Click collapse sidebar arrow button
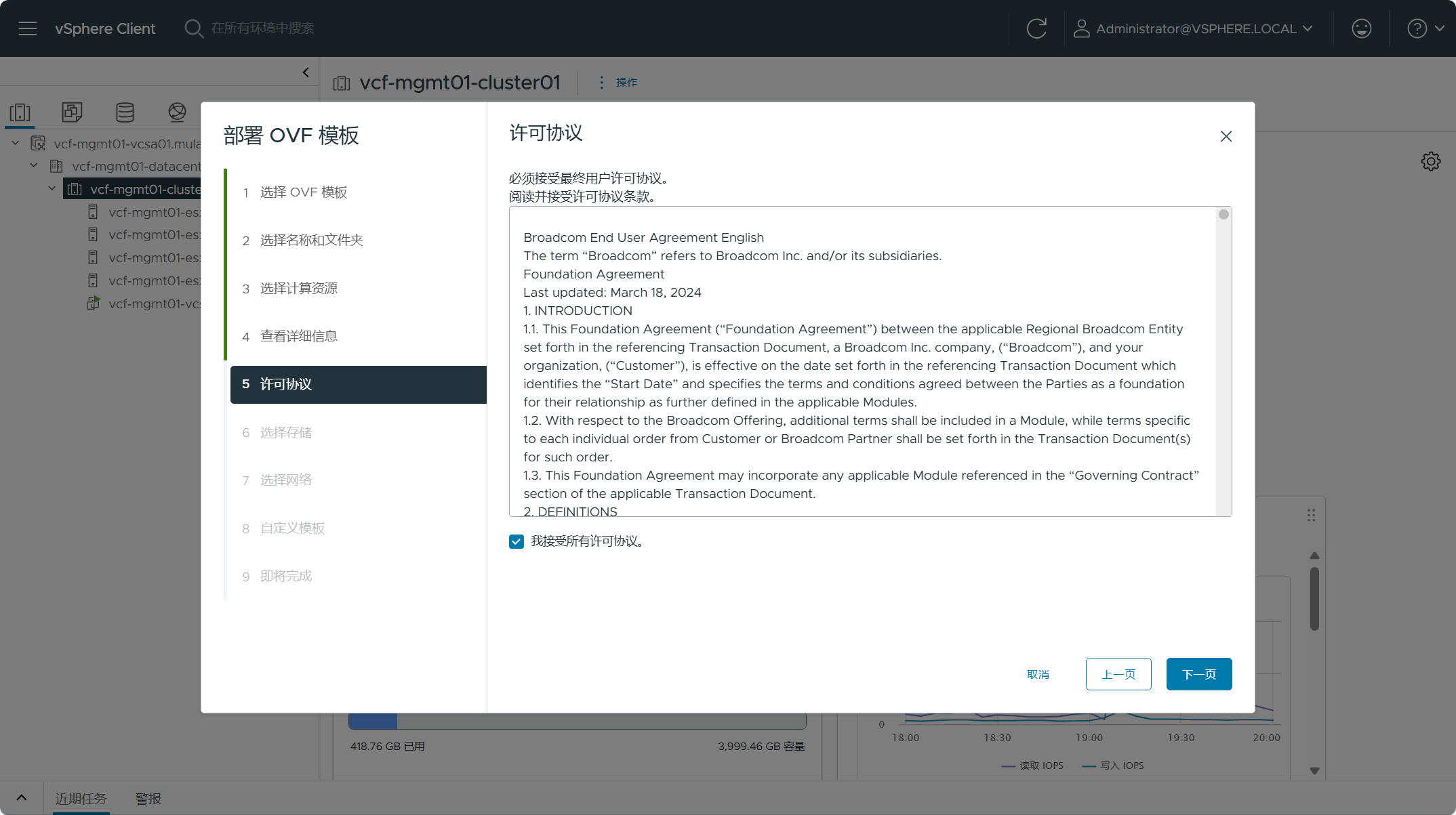Image resolution: width=1456 pixels, height=815 pixels. pyautogui.click(x=307, y=72)
